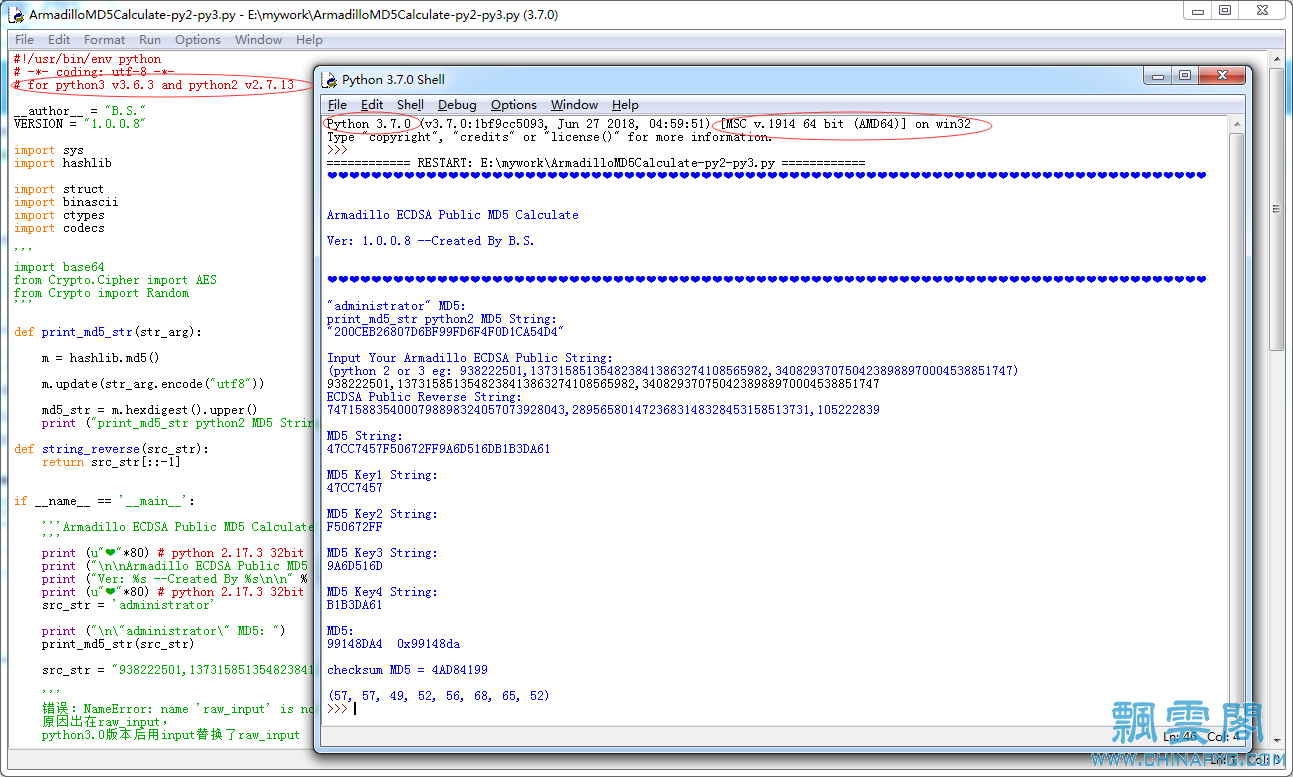This screenshot has height=777, width=1293.
Task: Click the "import struct" line
Action: coord(58,189)
